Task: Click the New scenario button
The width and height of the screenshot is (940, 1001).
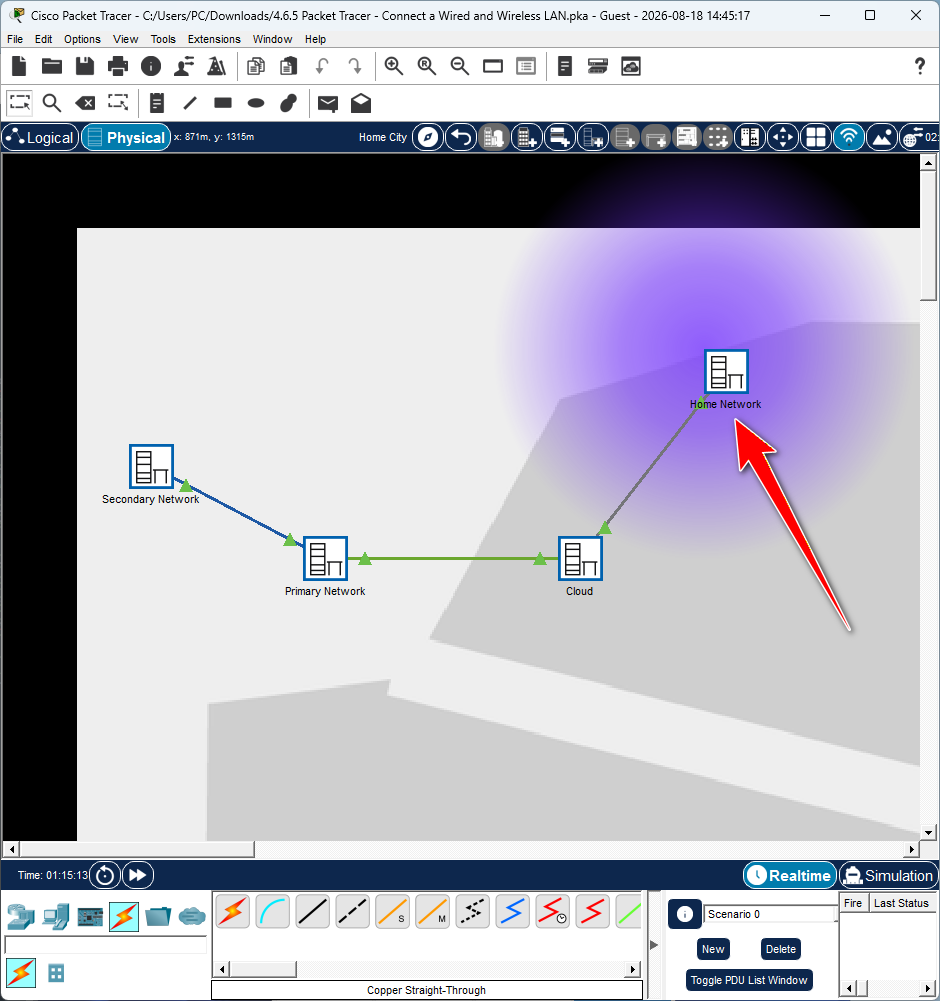Action: click(x=713, y=949)
